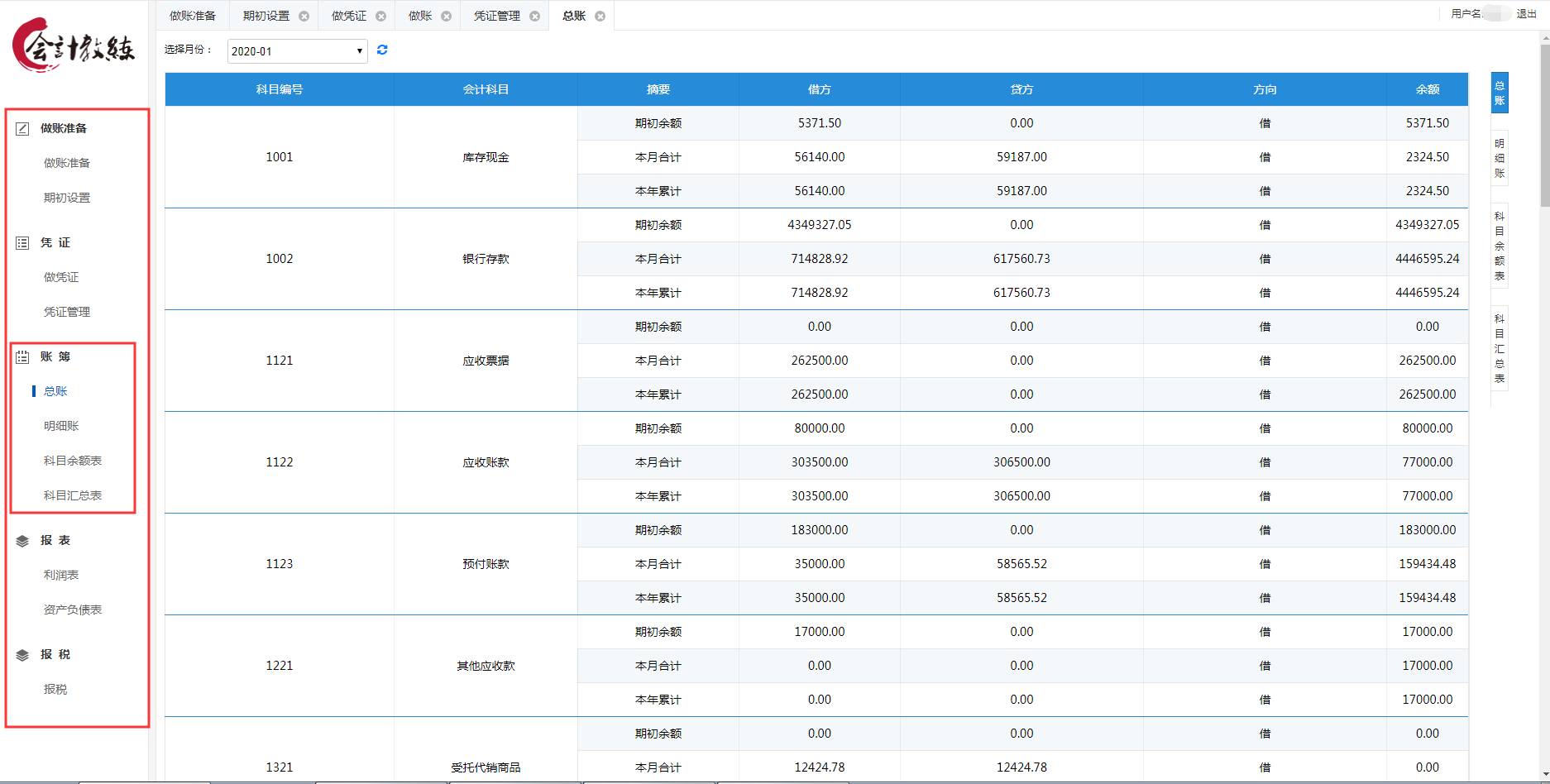
Task: Open 报税 sub-item in the left sidebar
Action: click(55, 690)
